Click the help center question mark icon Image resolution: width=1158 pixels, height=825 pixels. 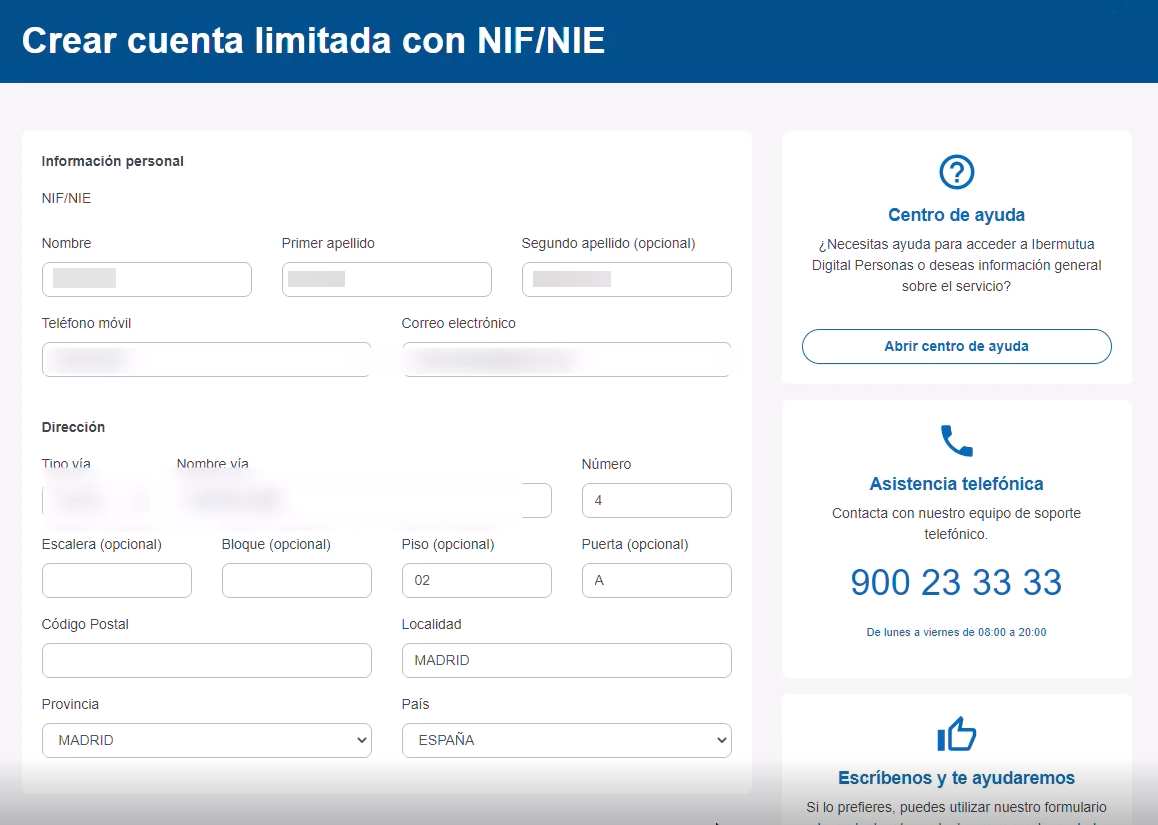click(x=956, y=172)
